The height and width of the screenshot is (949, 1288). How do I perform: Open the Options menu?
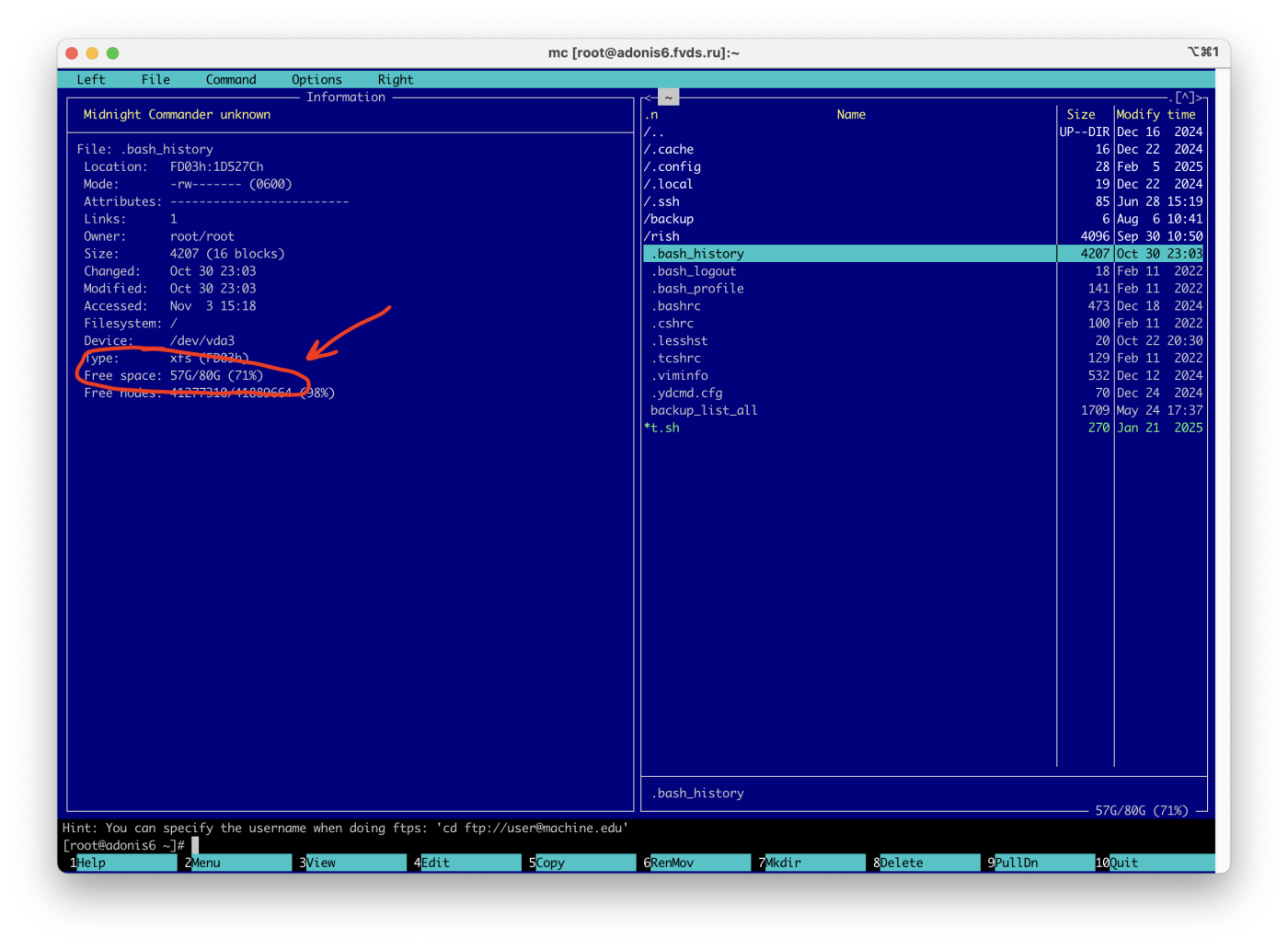[316, 80]
